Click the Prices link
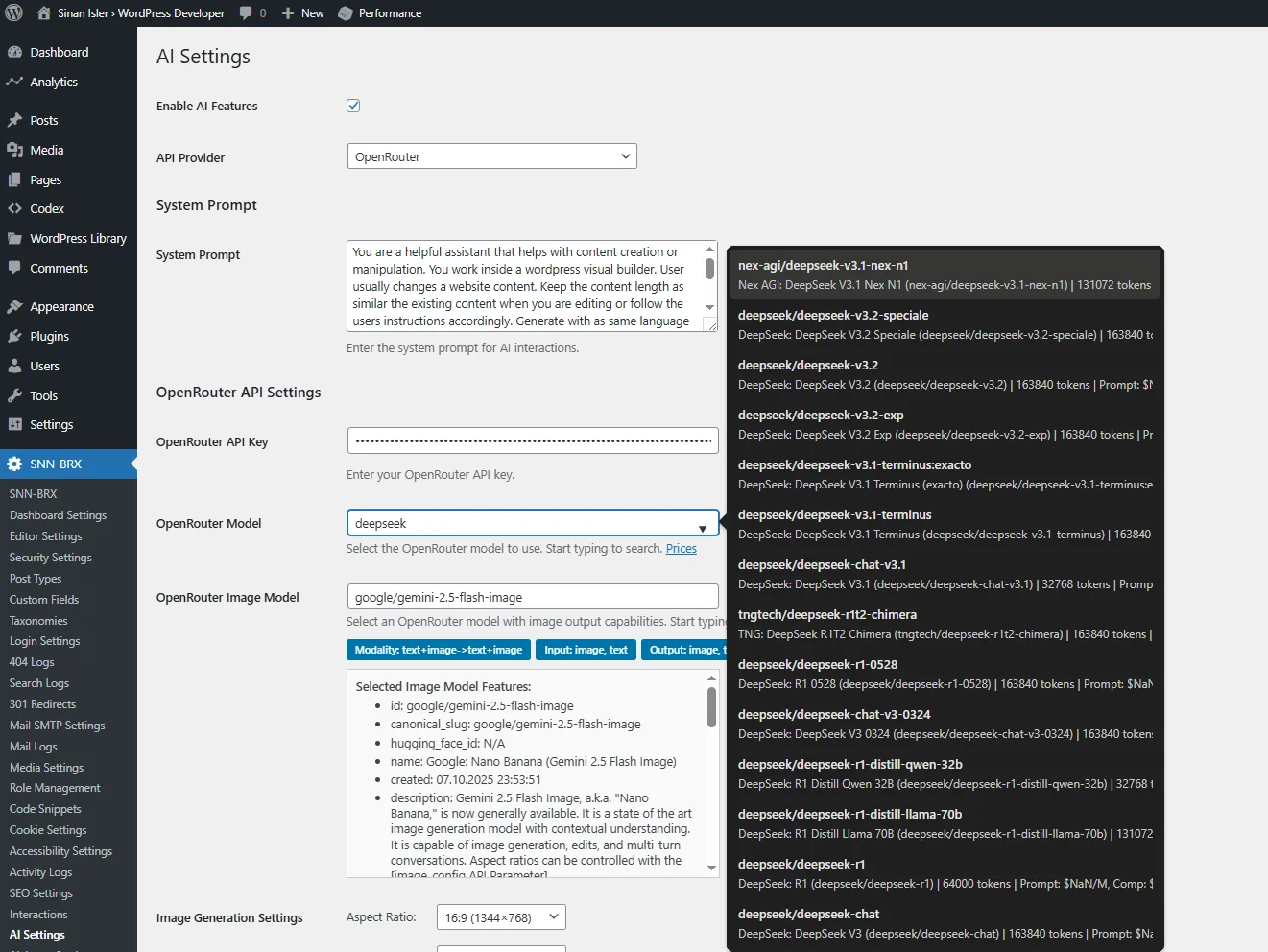The width and height of the screenshot is (1268, 952). pos(681,549)
